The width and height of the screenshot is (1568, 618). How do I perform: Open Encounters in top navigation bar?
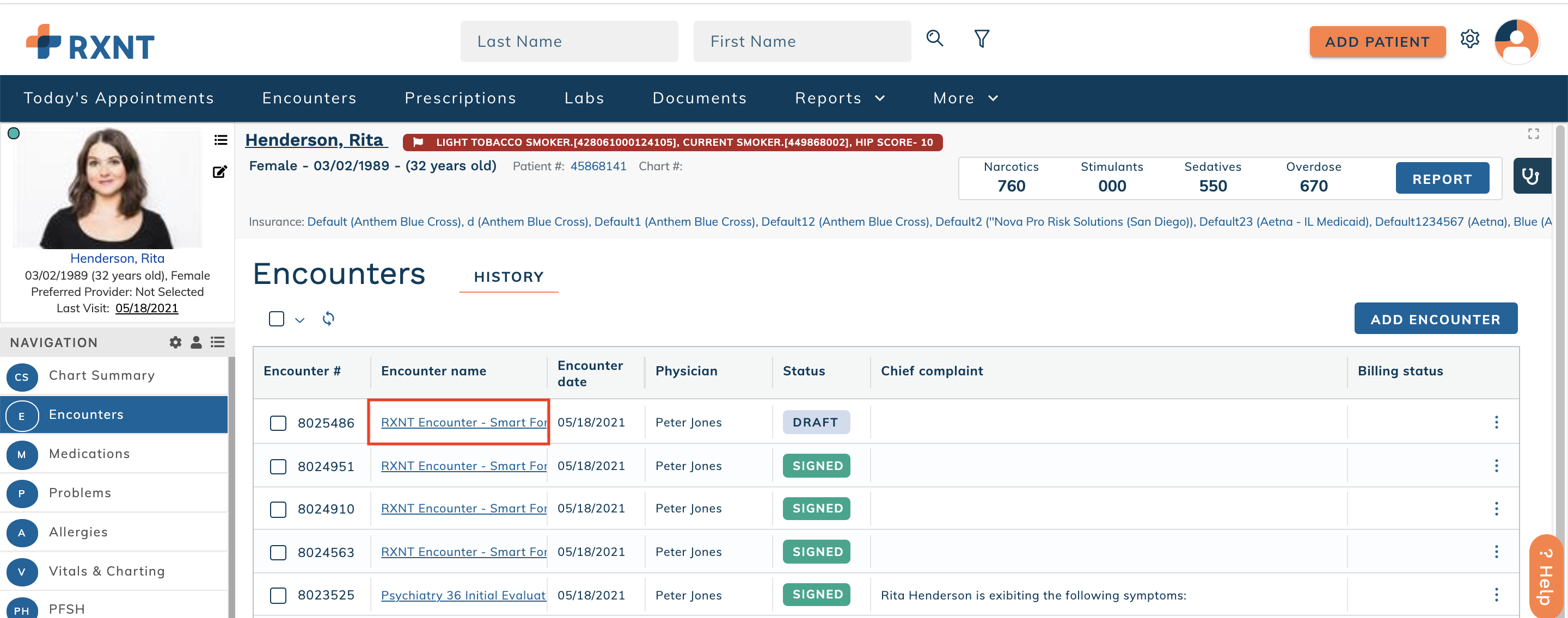pyautogui.click(x=309, y=98)
